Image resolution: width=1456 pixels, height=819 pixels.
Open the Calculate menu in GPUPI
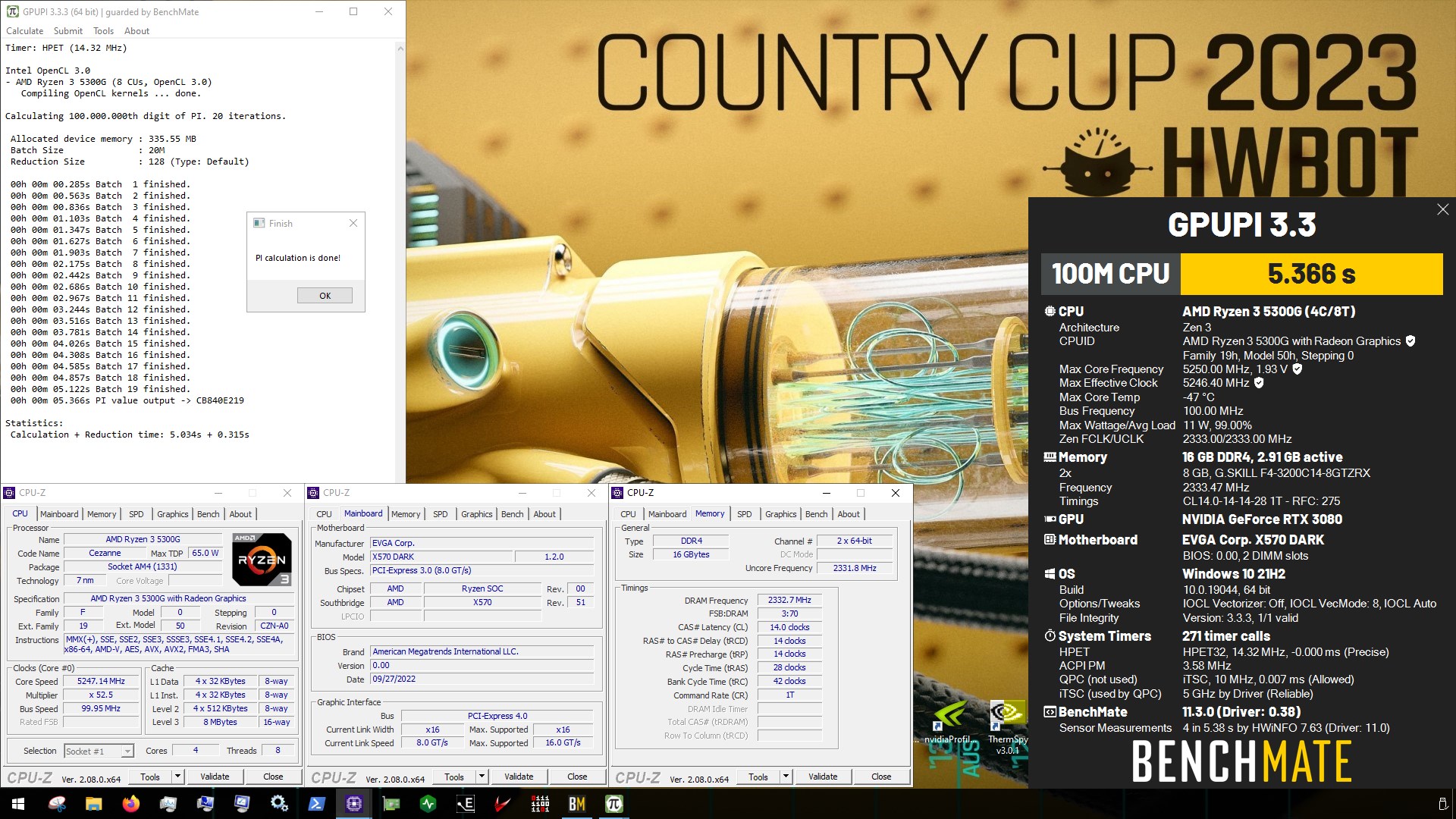(x=25, y=31)
